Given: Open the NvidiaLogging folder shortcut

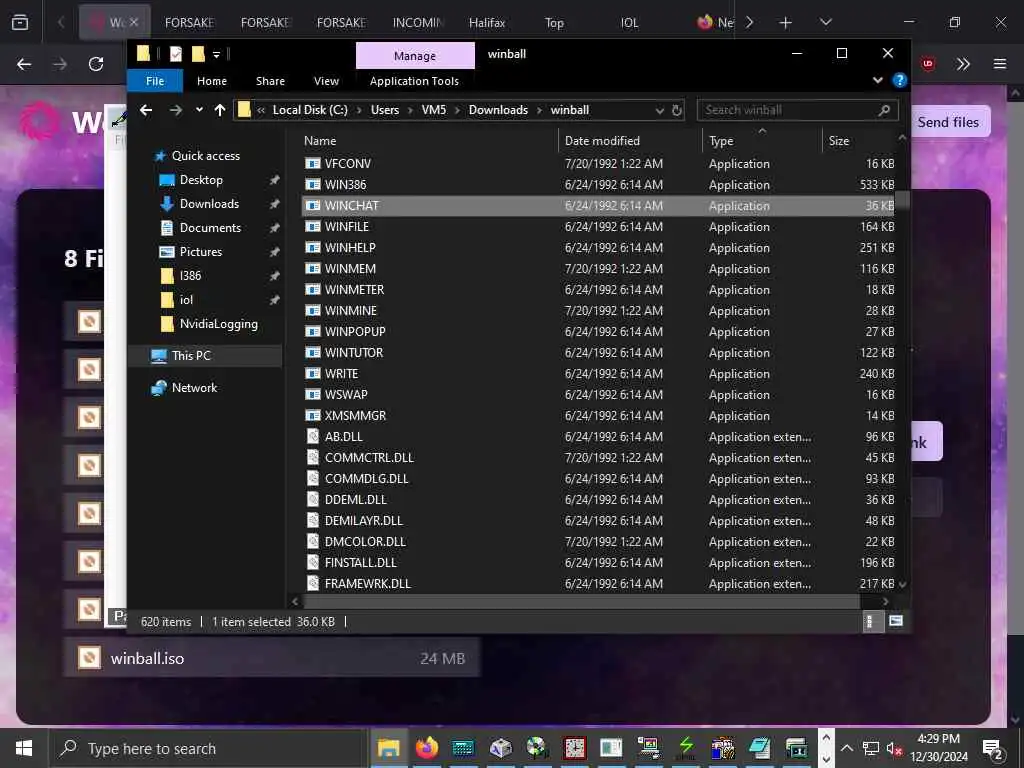Looking at the screenshot, I should tap(218, 324).
